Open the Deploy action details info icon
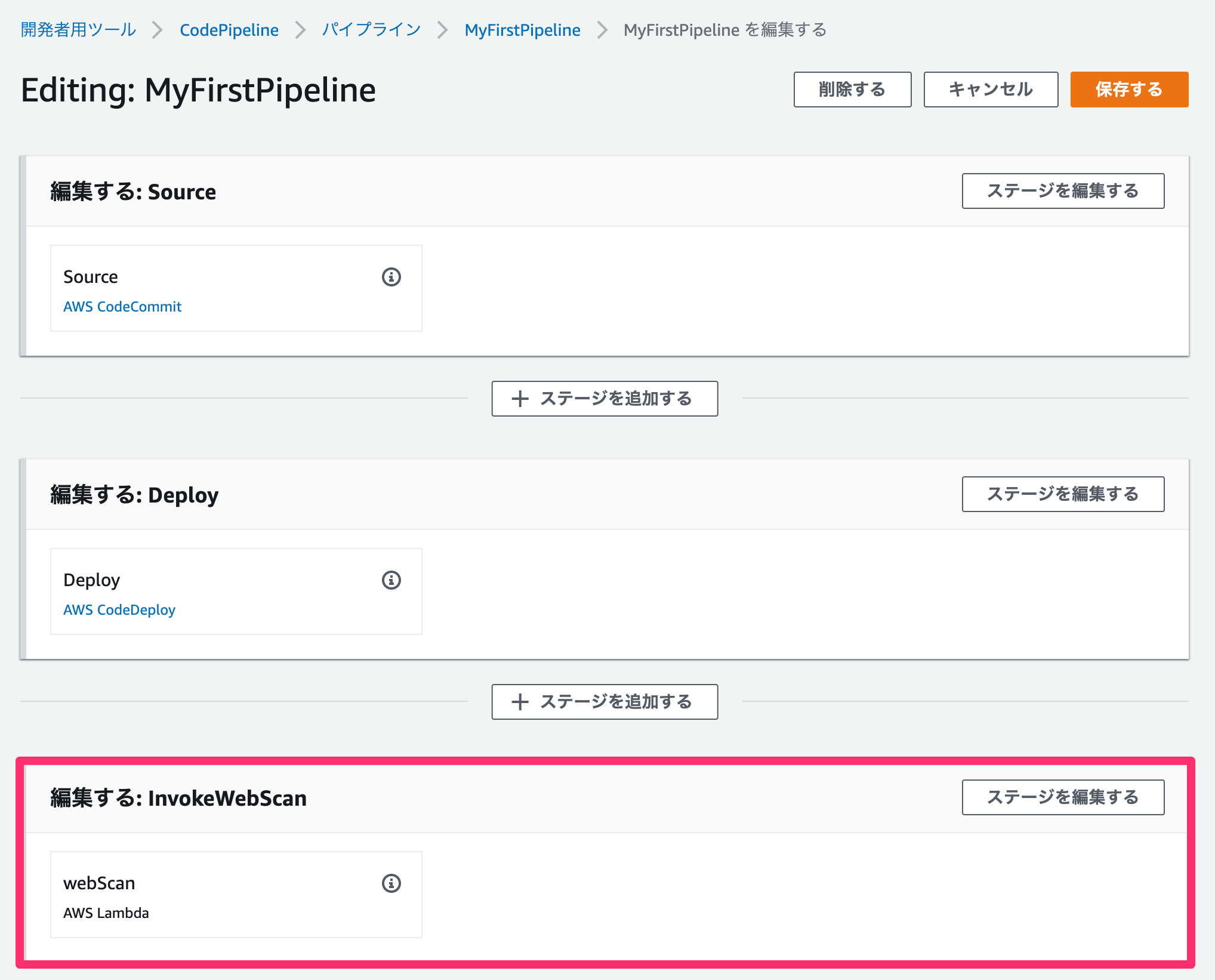The width and height of the screenshot is (1215, 980). click(x=391, y=580)
